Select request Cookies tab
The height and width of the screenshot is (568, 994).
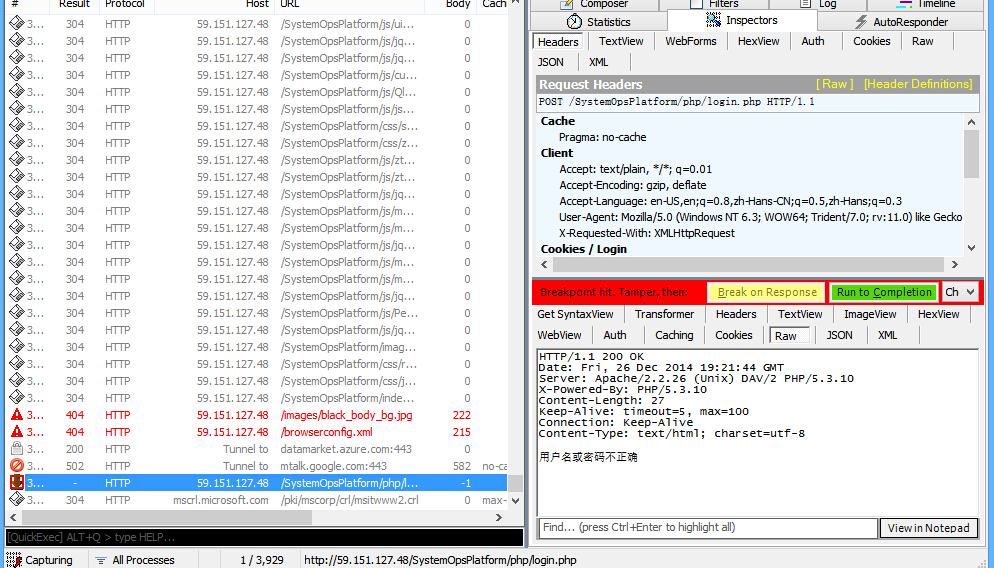871,41
